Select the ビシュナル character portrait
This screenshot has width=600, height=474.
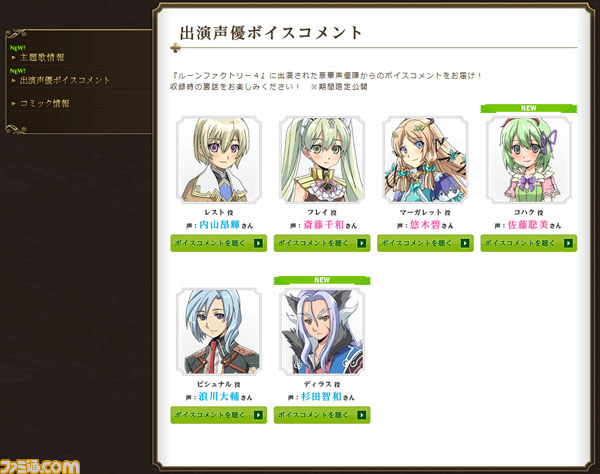click(x=219, y=331)
